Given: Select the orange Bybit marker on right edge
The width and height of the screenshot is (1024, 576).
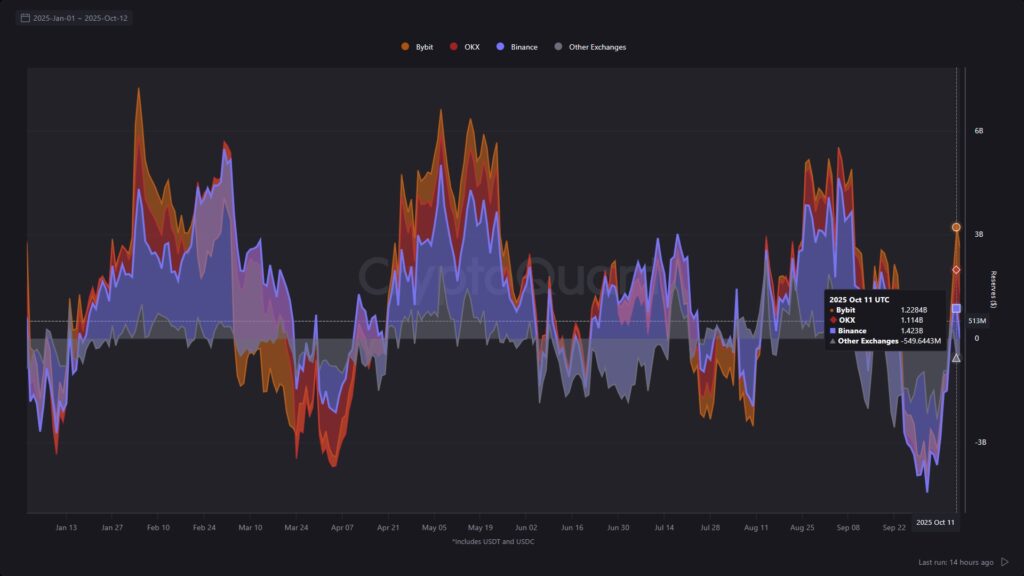Looking at the screenshot, I should 956,227.
